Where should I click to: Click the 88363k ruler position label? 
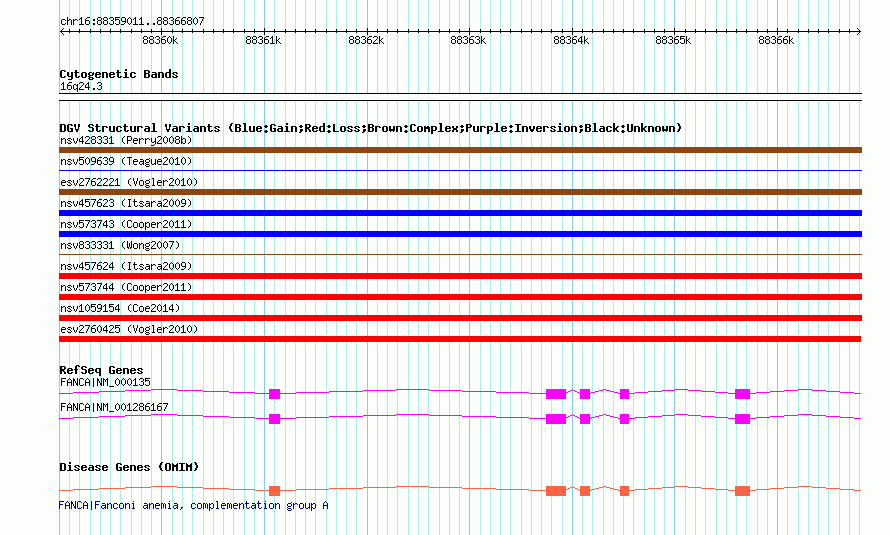[468, 40]
